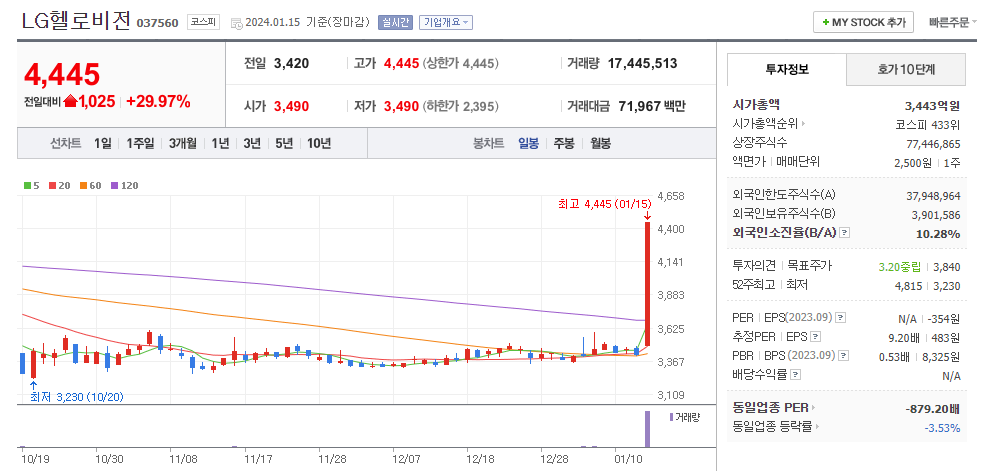Screen dimensions: 993x471
Task: Select the 5년 line chart period
Action: [x=284, y=143]
